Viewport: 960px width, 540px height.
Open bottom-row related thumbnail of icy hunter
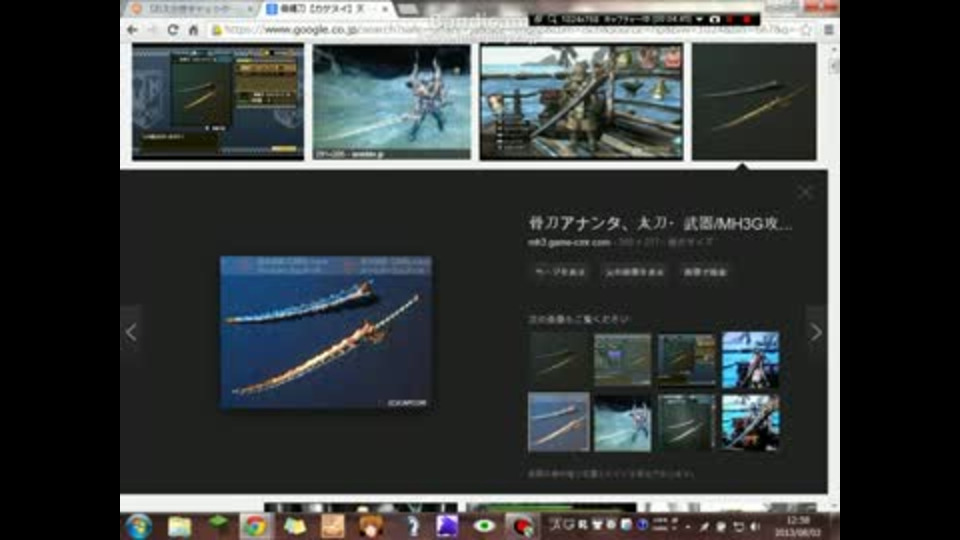pos(622,423)
